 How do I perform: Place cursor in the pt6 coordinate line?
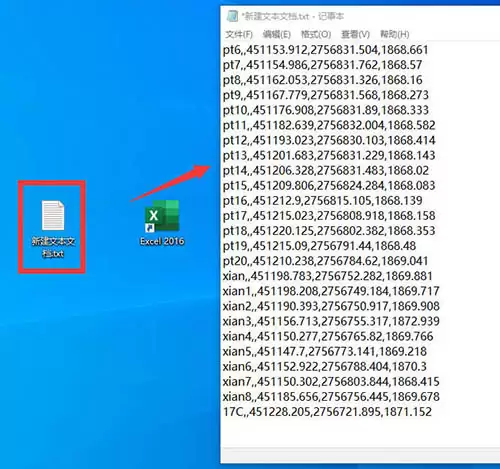coord(325,50)
